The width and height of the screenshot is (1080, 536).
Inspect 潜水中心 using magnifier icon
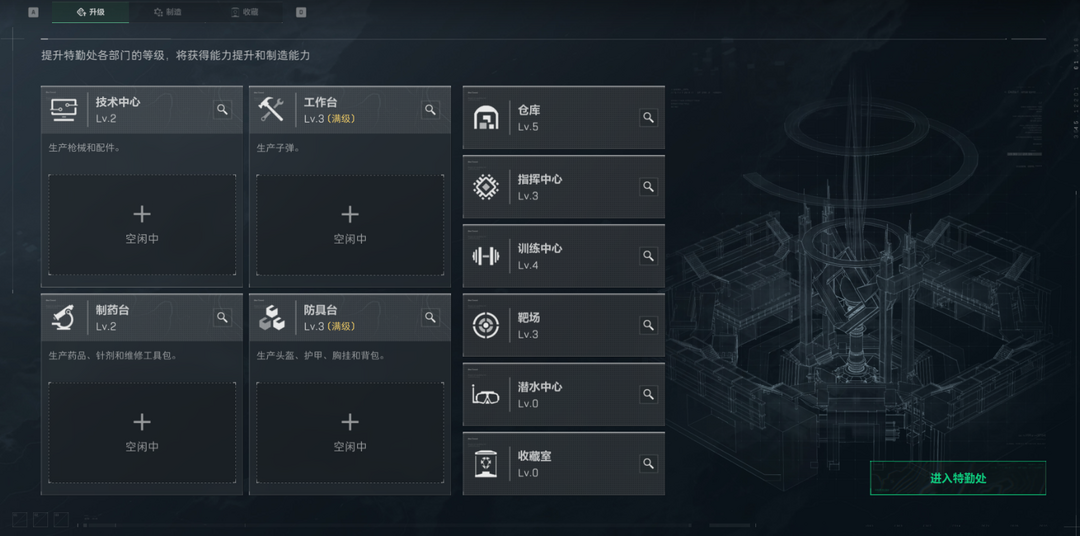648,394
